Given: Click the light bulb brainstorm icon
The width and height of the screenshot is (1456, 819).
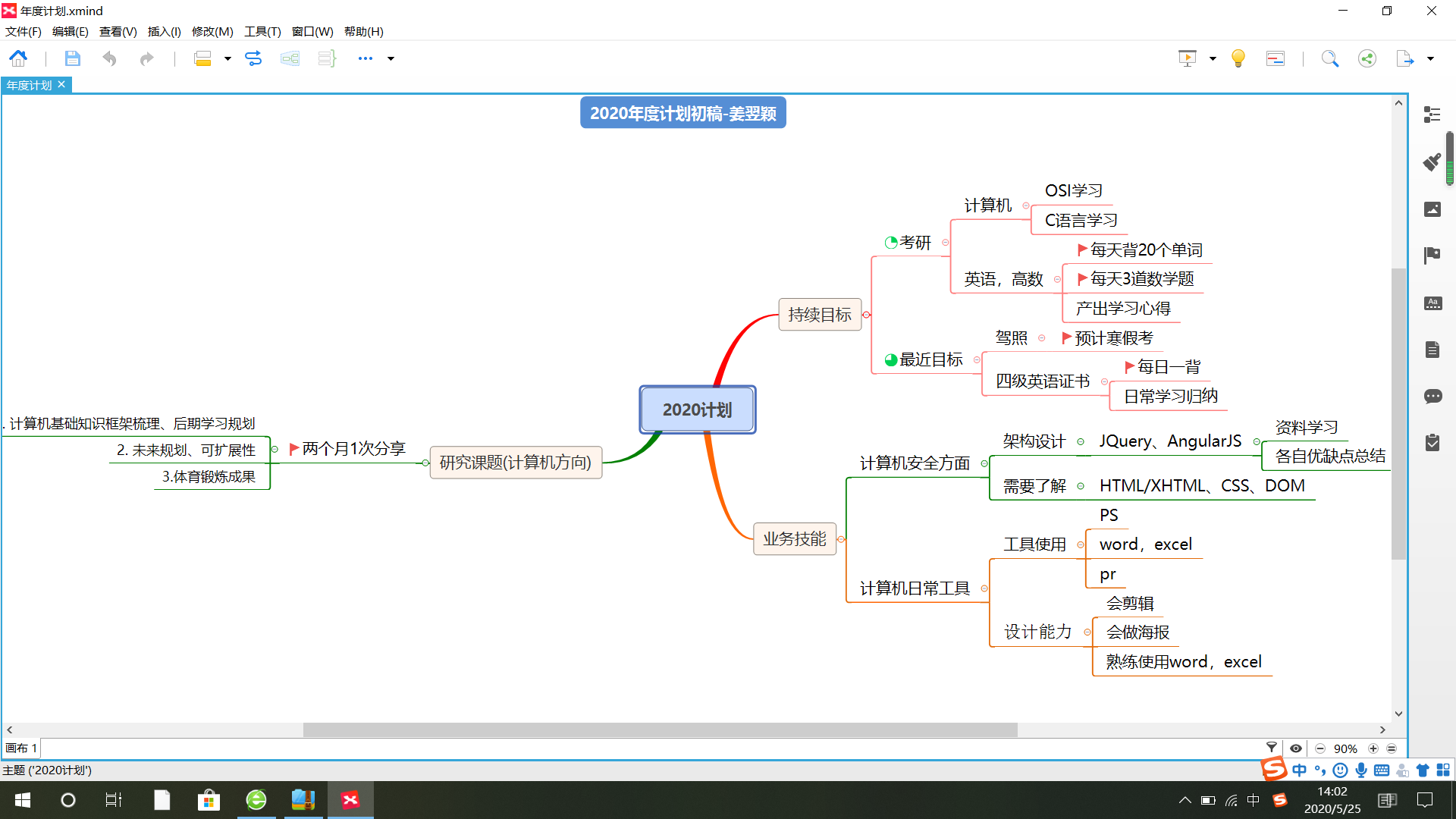Looking at the screenshot, I should pyautogui.click(x=1237, y=58).
